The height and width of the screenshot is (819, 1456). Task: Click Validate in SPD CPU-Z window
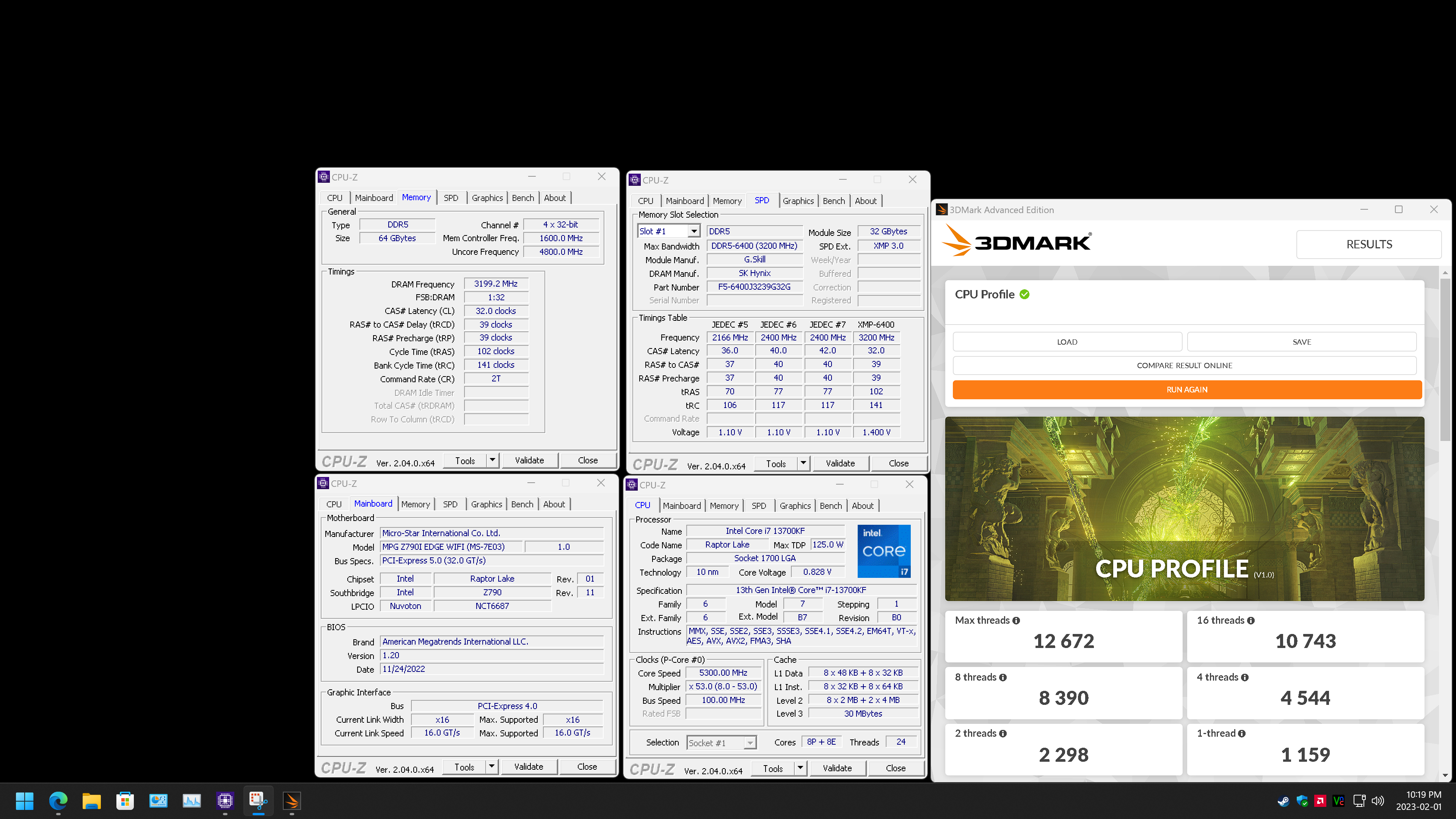(x=840, y=463)
